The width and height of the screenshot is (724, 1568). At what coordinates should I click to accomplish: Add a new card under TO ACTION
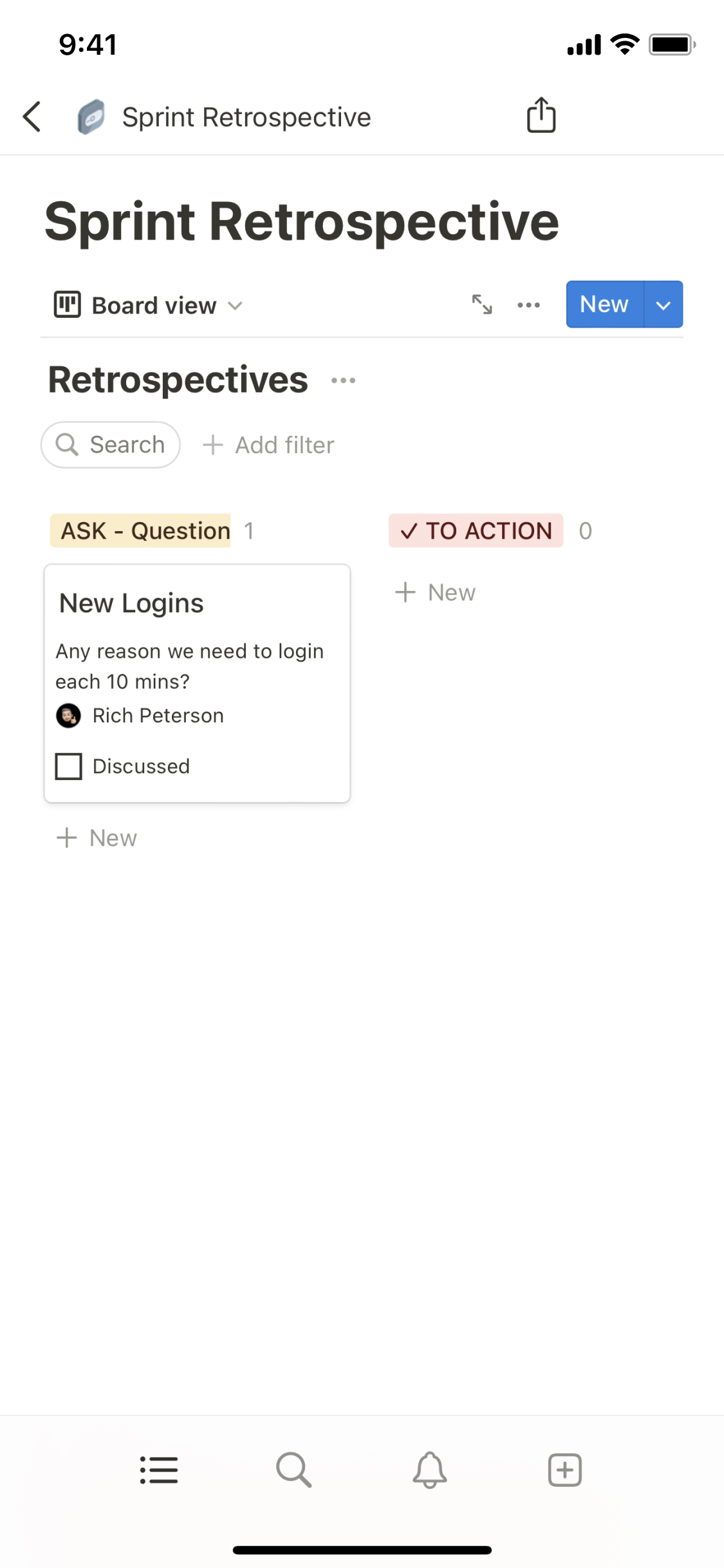[436, 592]
